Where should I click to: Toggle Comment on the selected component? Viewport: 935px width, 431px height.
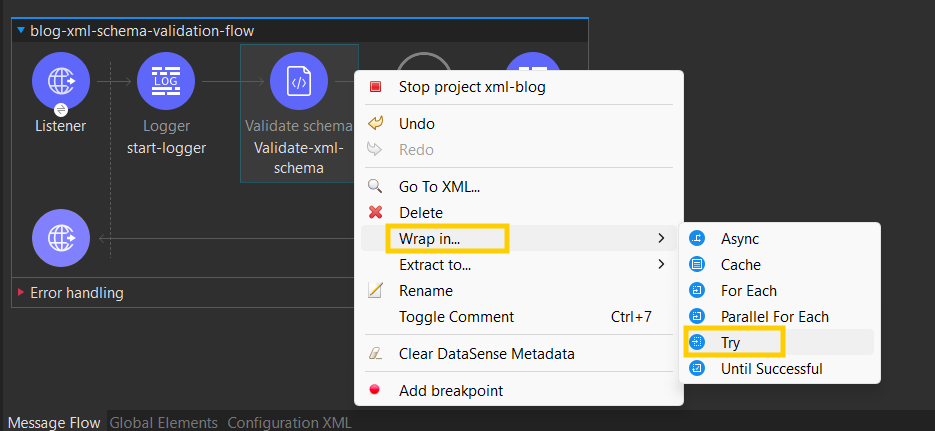(x=456, y=317)
